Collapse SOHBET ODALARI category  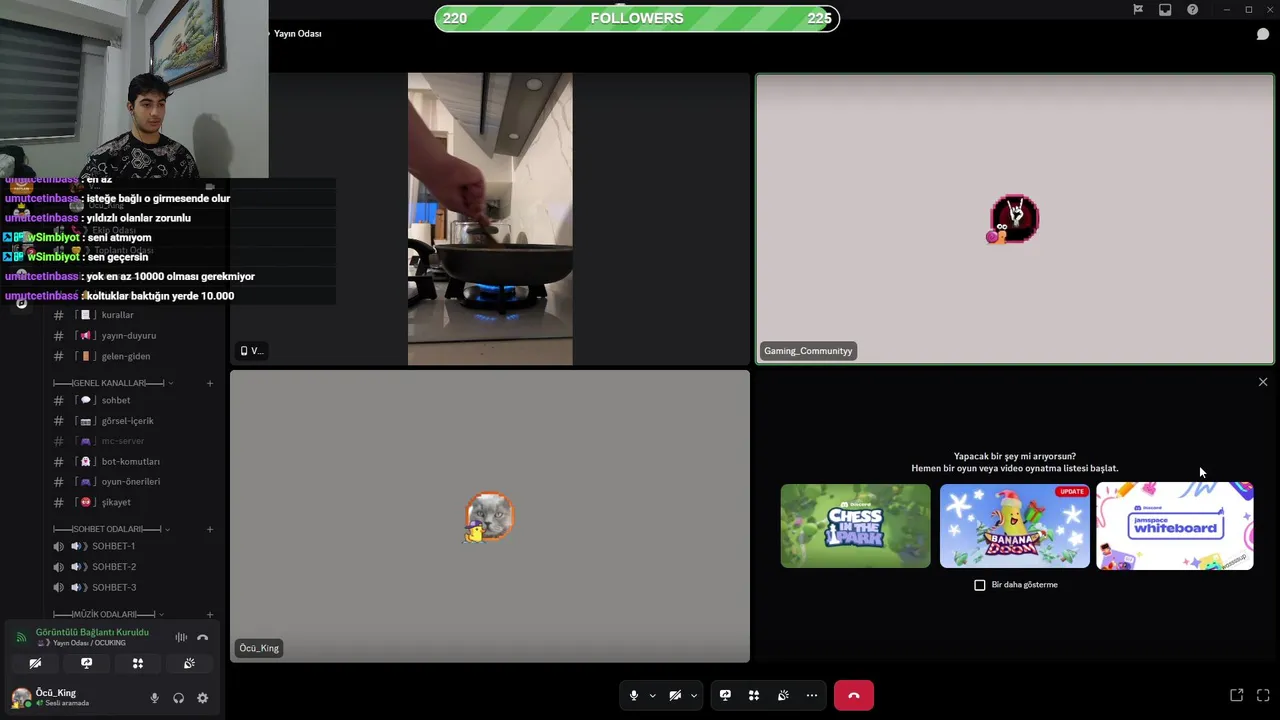(x=111, y=529)
